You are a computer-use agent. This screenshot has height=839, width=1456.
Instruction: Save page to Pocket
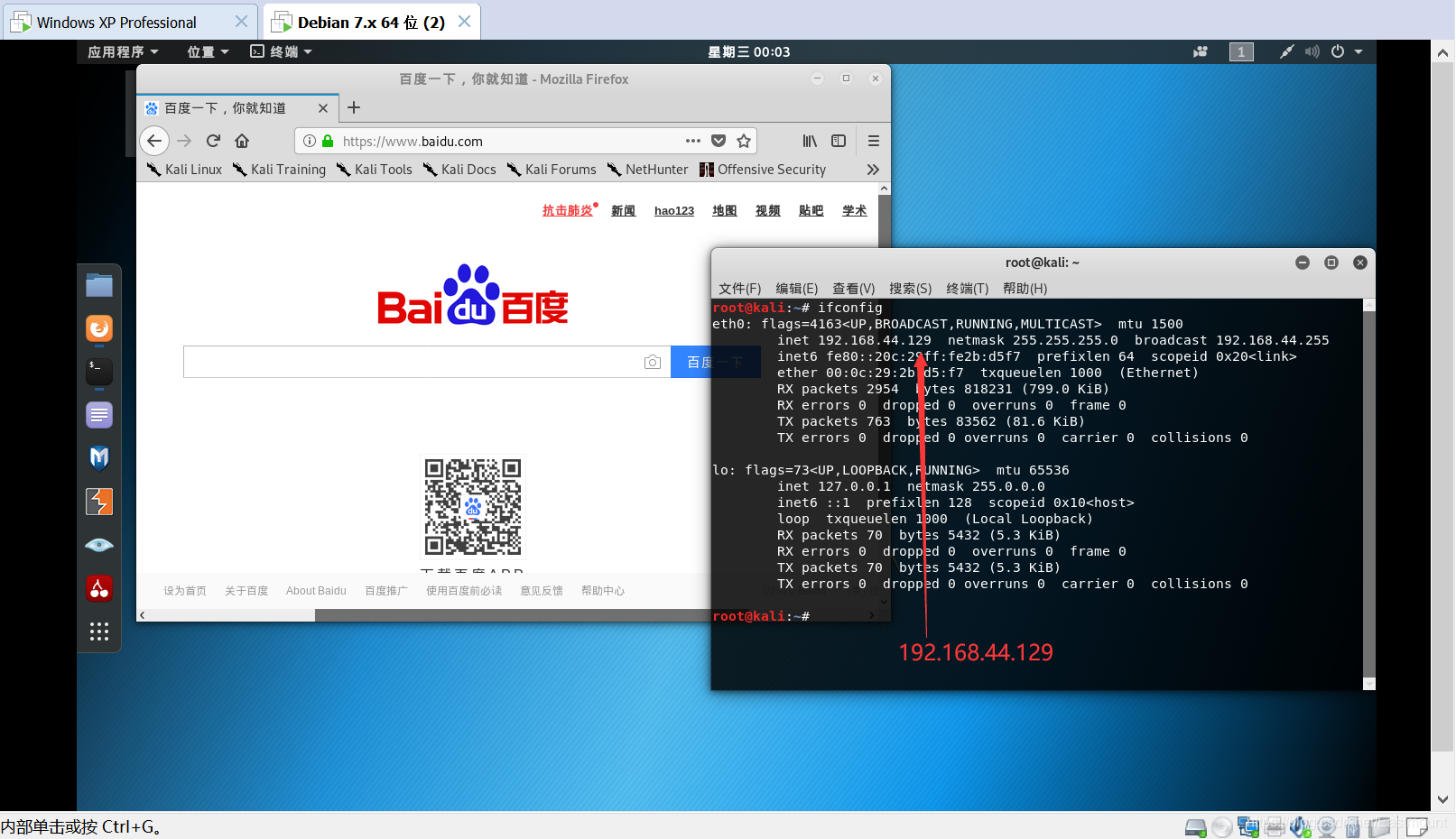point(719,141)
